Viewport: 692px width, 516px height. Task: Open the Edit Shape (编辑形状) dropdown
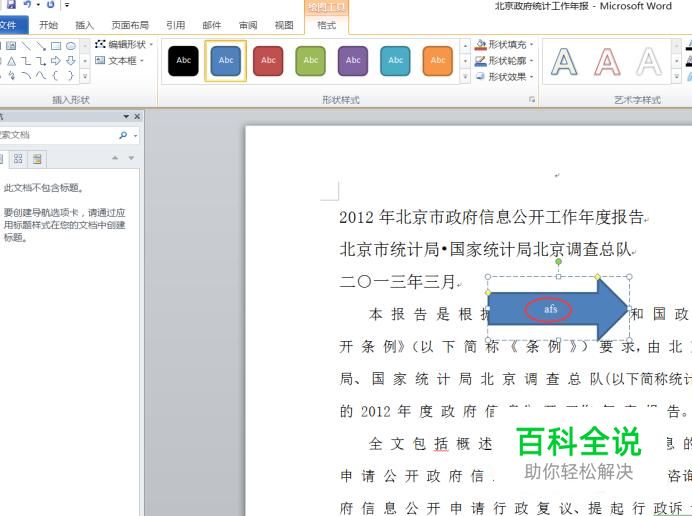pyautogui.click(x=124, y=44)
